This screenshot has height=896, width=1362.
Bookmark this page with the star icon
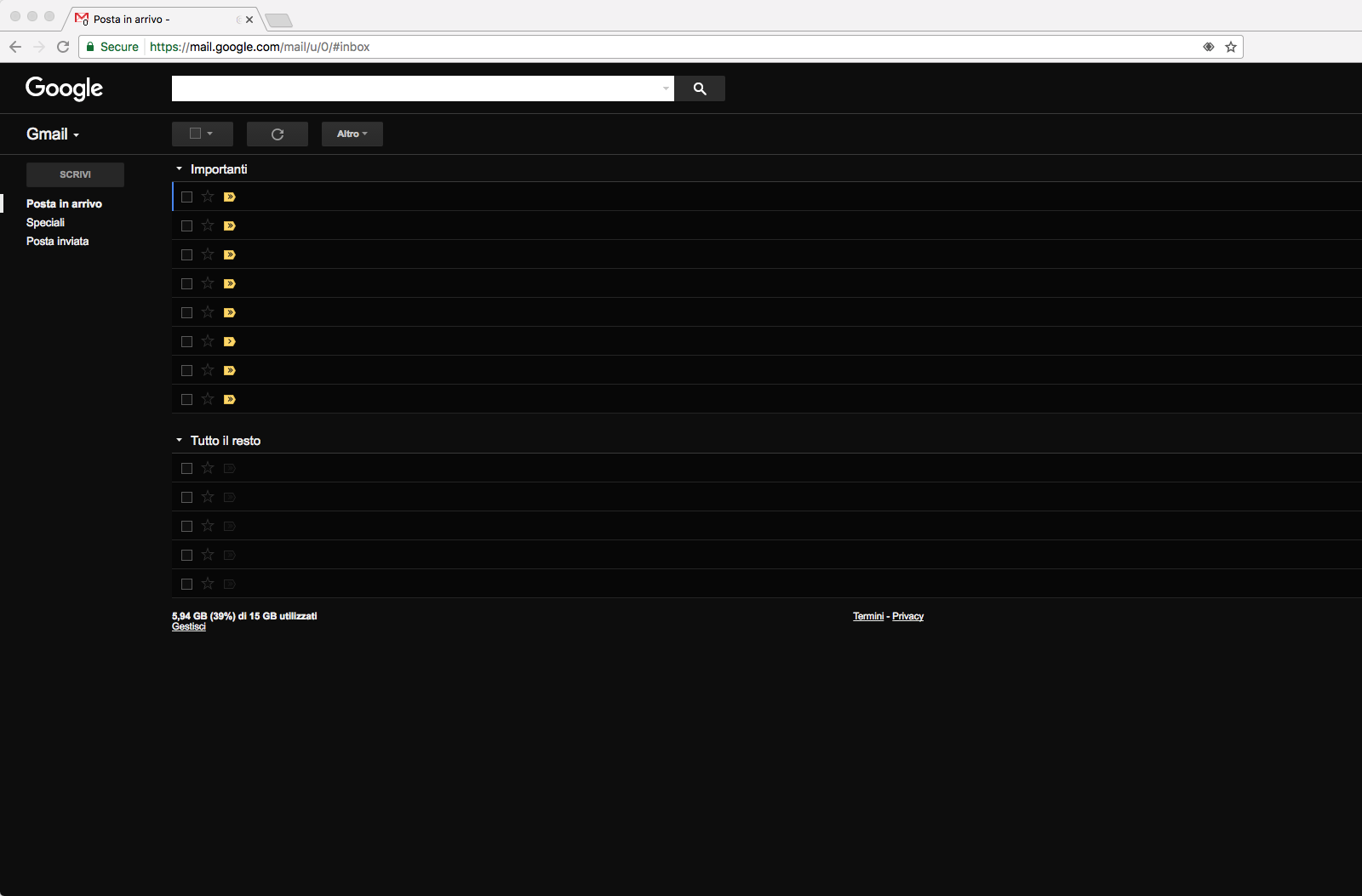[1231, 47]
